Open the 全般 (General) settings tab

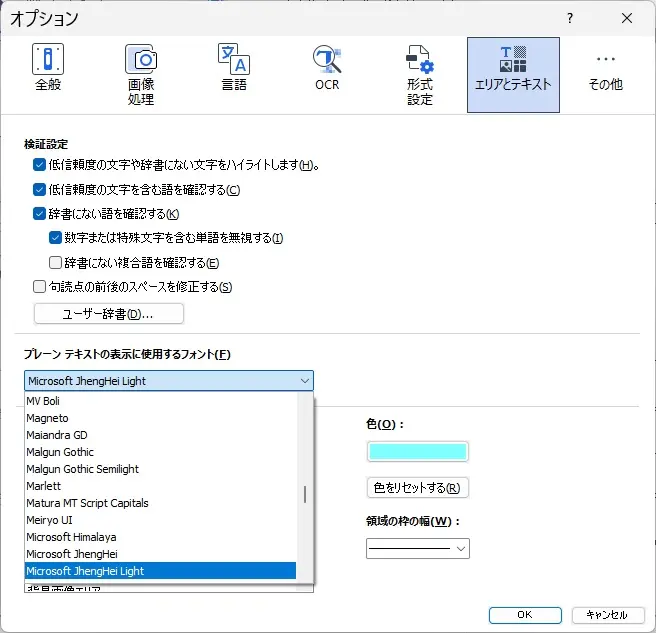pyautogui.click(x=48, y=68)
